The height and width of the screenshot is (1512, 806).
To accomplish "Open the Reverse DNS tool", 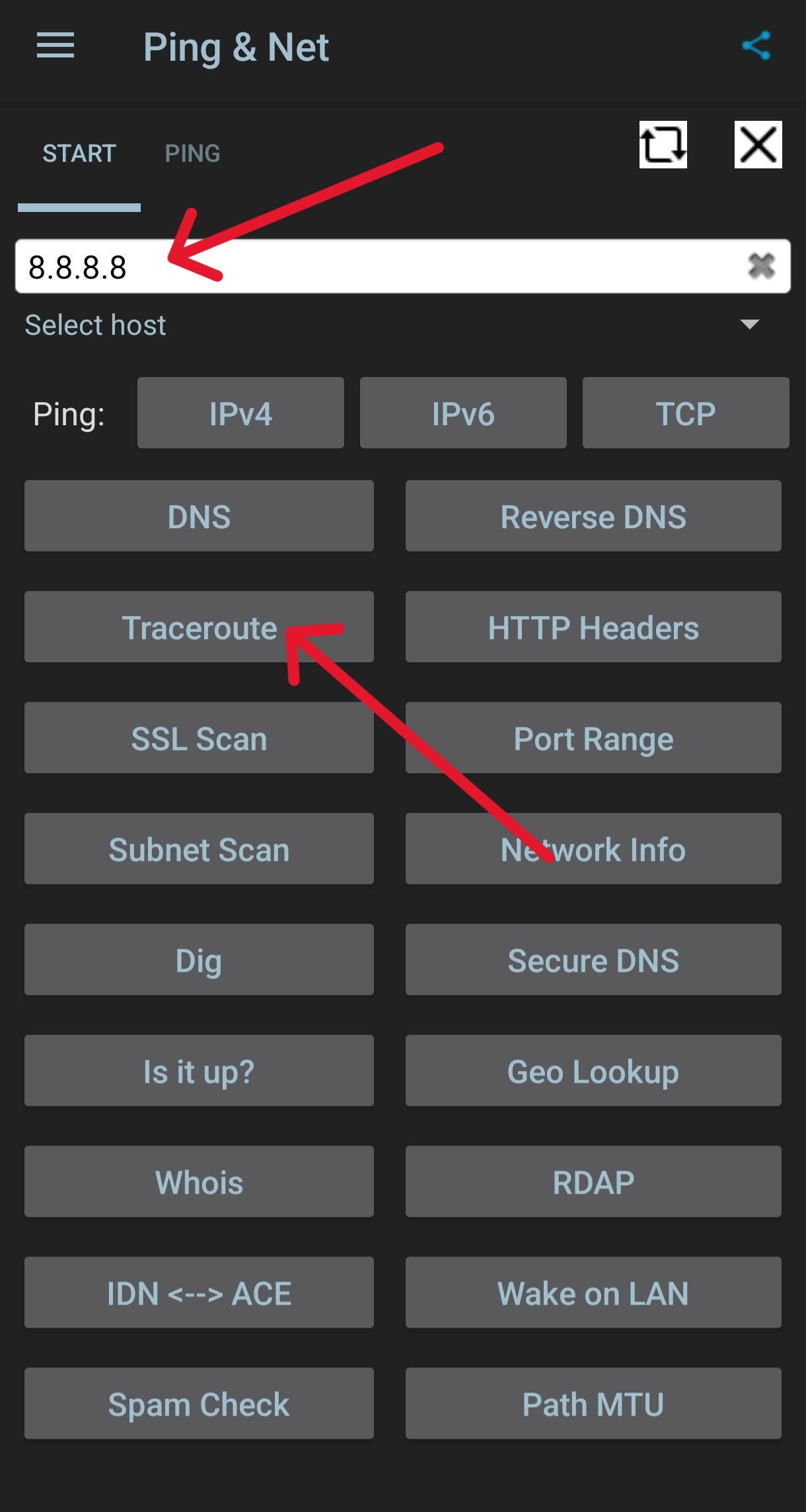I will (x=593, y=516).
